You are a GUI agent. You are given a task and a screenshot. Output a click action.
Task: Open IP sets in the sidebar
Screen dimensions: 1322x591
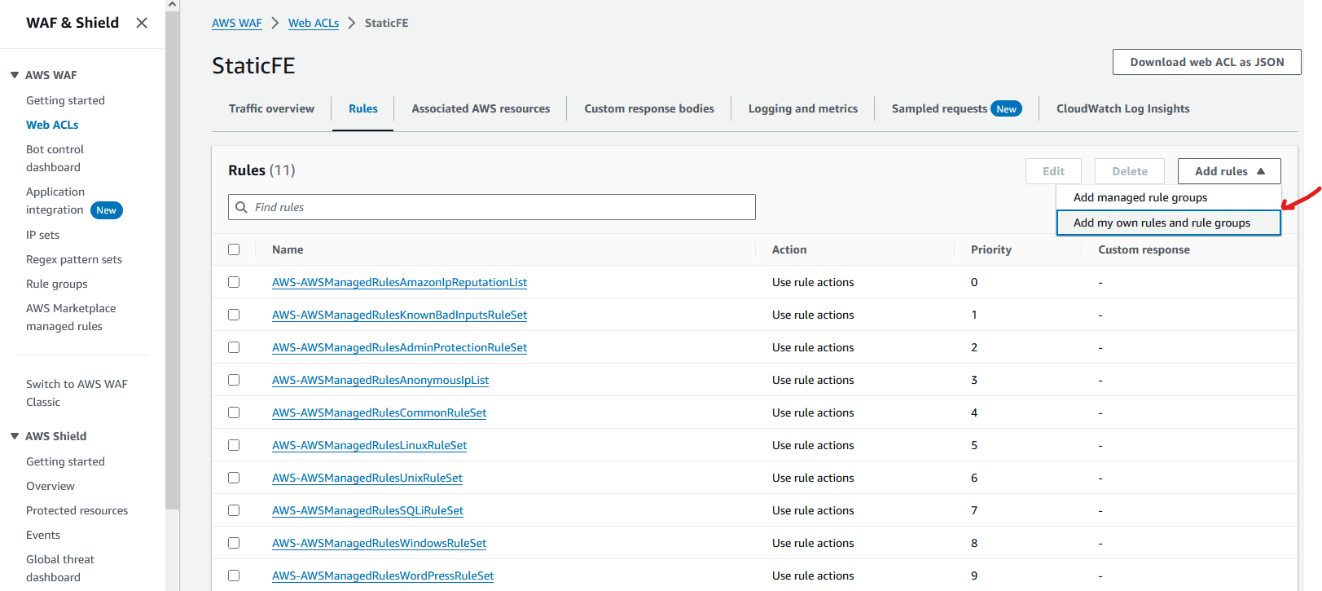pos(43,235)
